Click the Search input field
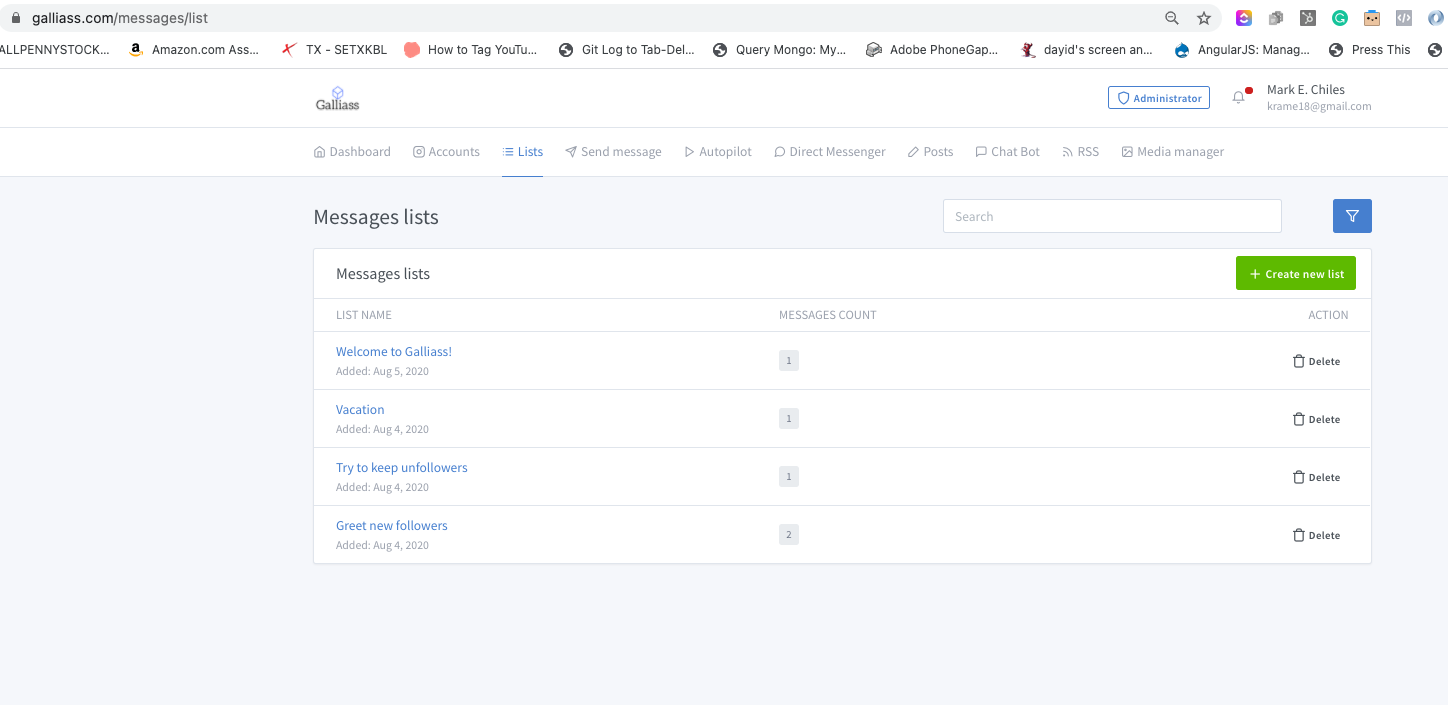This screenshot has height=705, width=1448. pos(1112,216)
